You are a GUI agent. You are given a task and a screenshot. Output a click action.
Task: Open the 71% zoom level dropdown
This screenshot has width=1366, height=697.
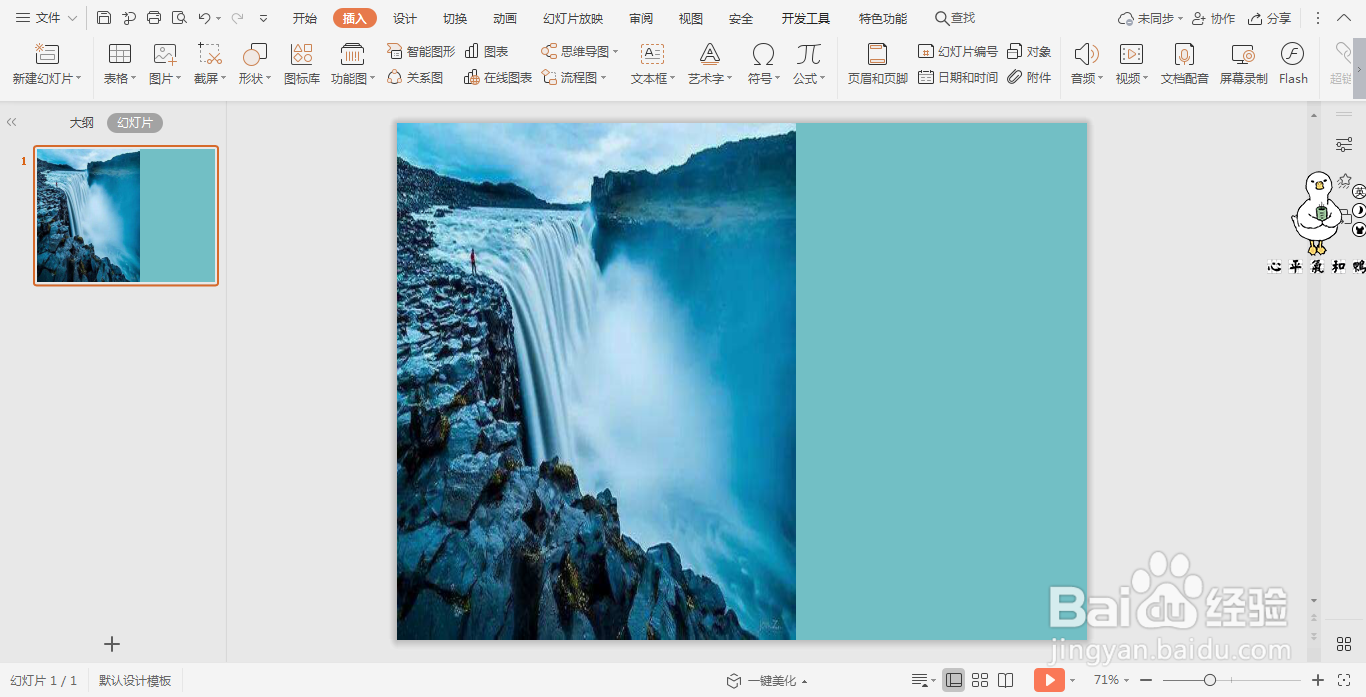[1111, 680]
